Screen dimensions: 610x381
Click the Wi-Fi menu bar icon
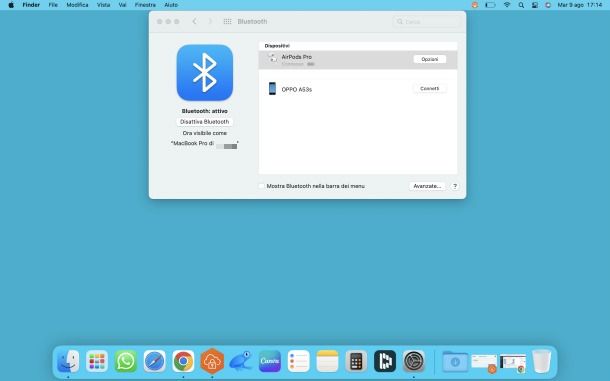point(507,5)
